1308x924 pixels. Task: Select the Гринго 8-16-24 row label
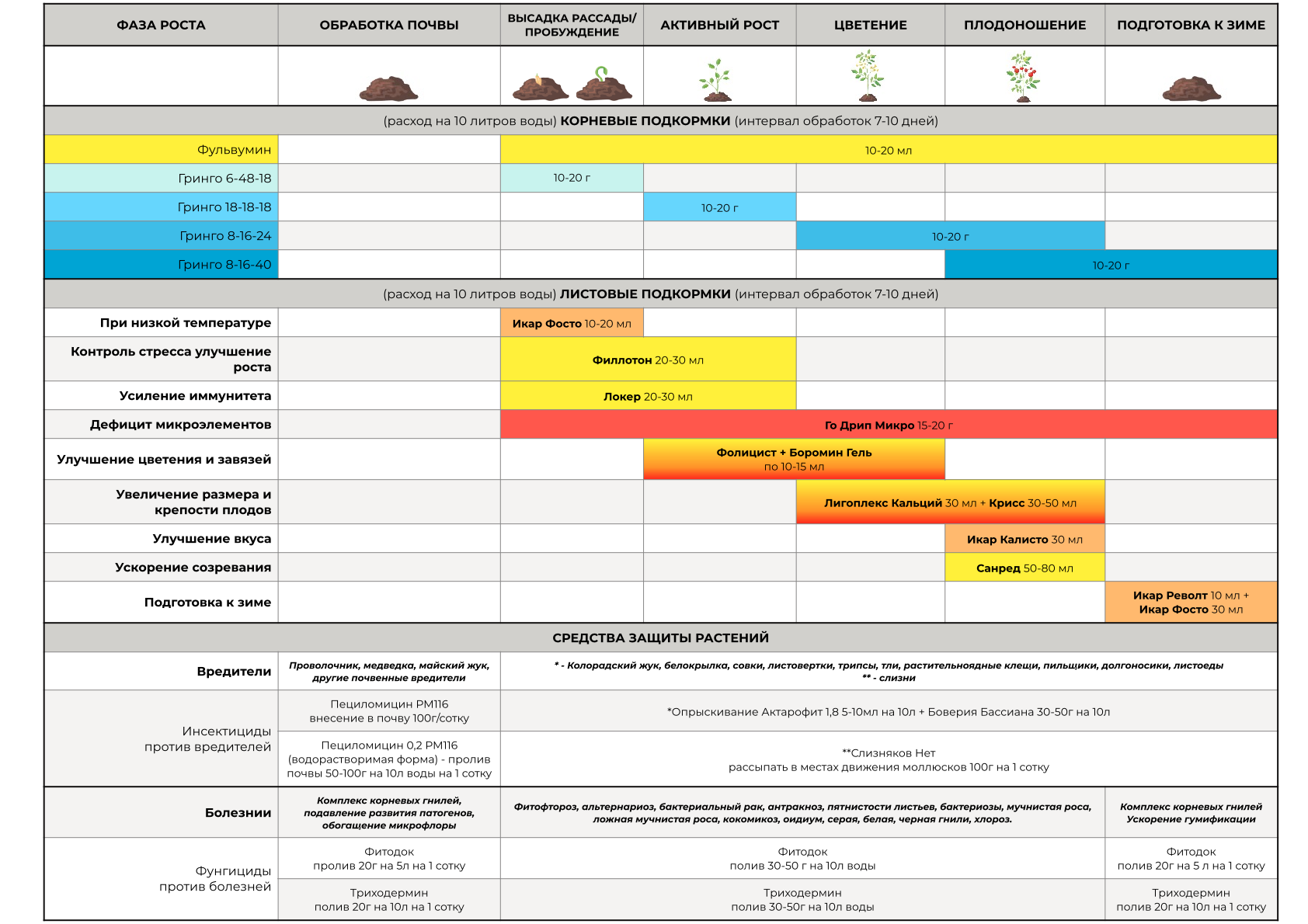coord(161,235)
